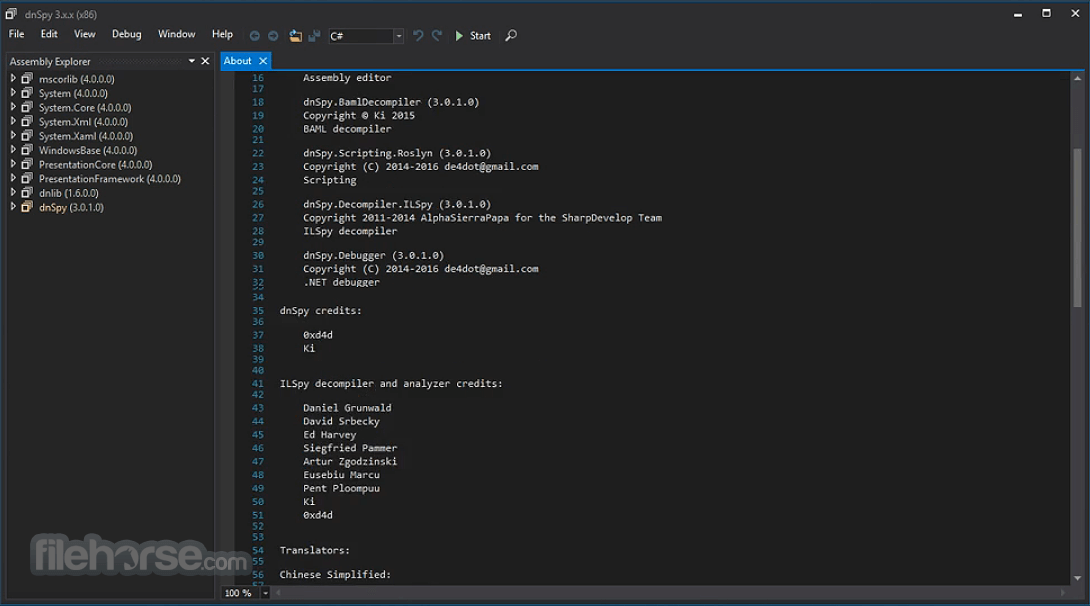Expand the PresentationFramework assembly node
The height and width of the screenshot is (606, 1090).
pyautogui.click(x=13, y=178)
